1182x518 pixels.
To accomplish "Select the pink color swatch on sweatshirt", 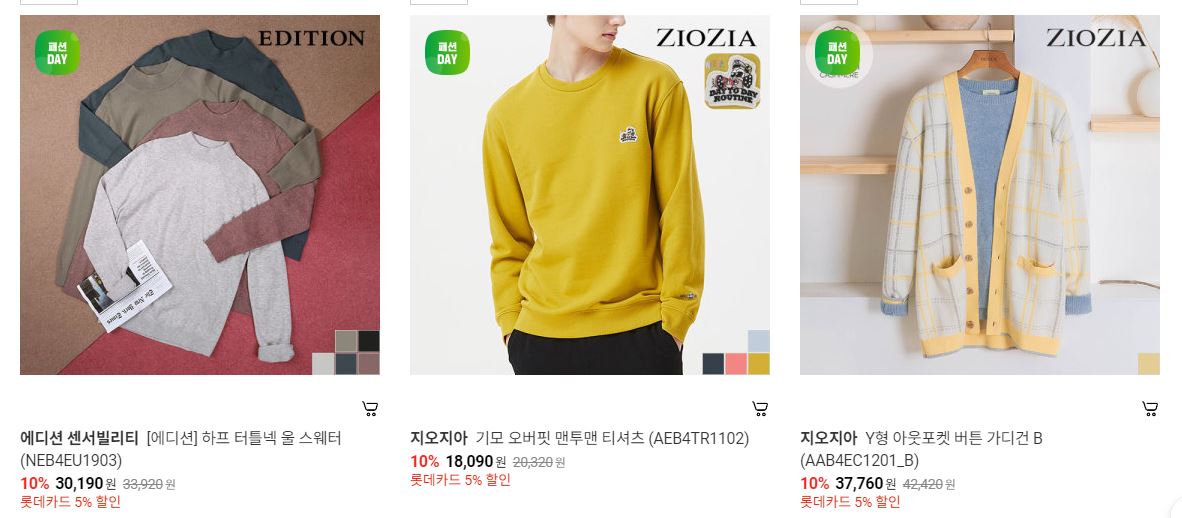I will click(x=736, y=364).
